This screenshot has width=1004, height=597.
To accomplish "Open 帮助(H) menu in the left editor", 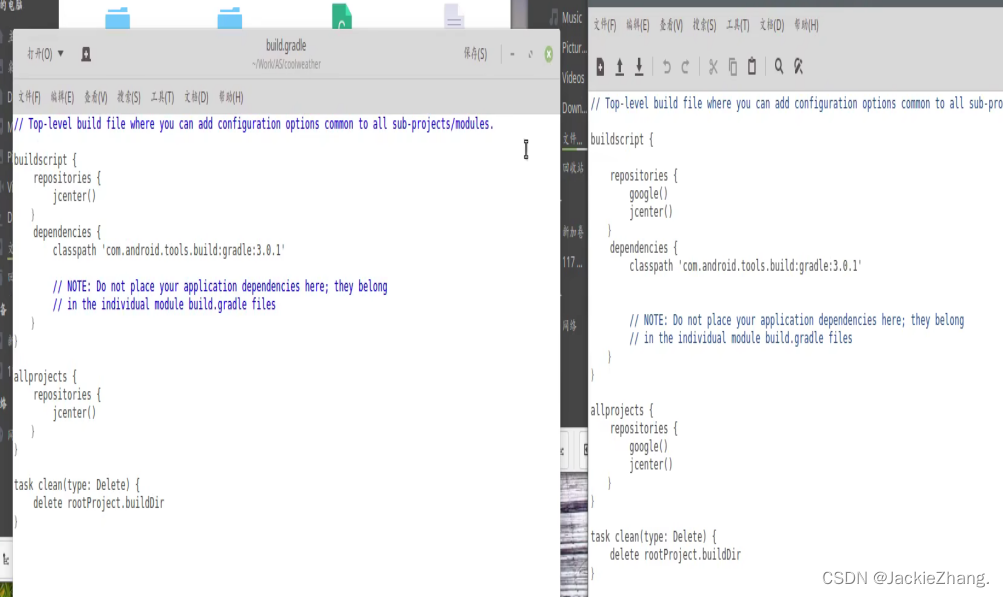I will [231, 97].
